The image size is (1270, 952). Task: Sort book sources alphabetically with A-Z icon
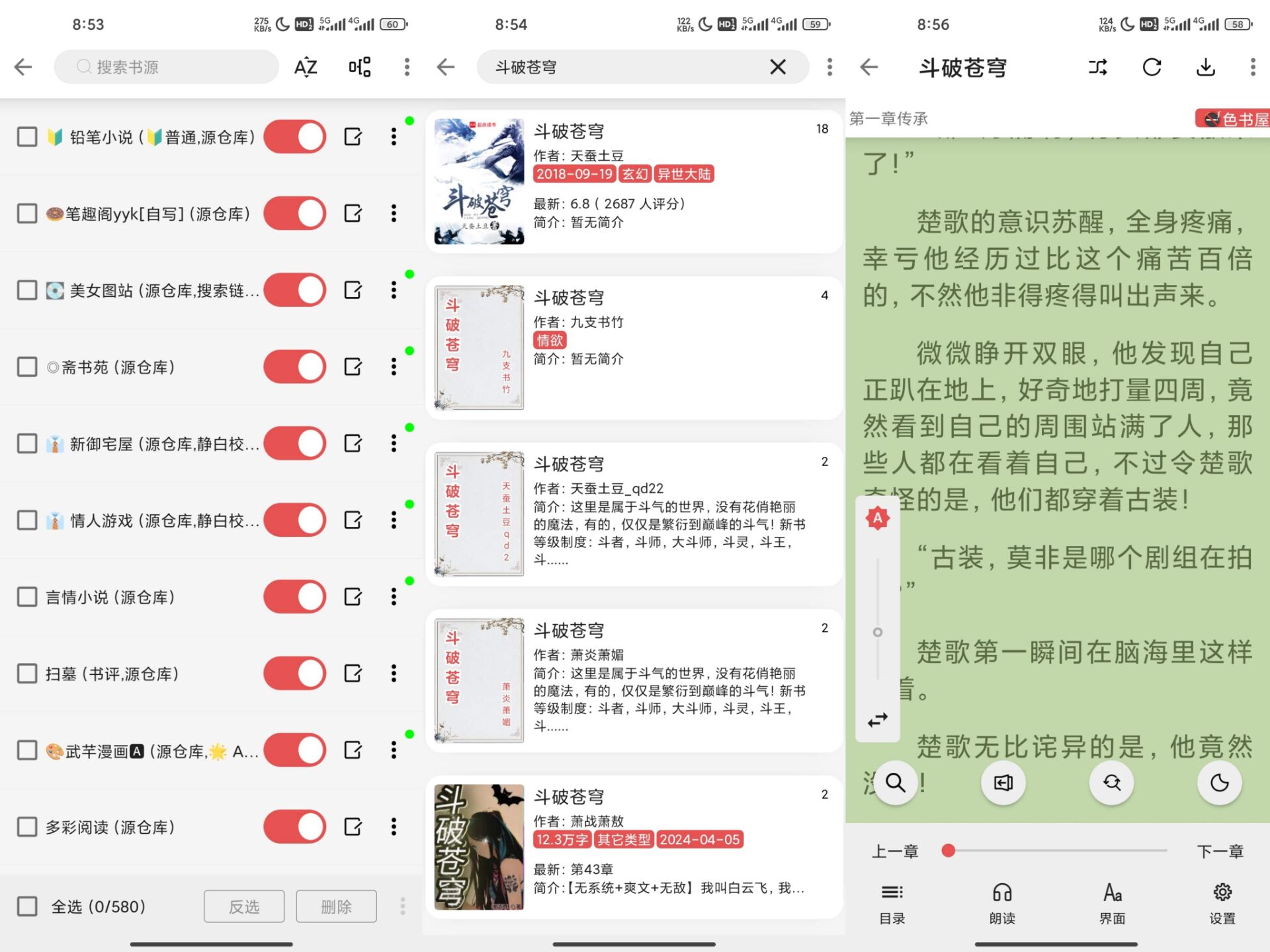click(x=305, y=67)
